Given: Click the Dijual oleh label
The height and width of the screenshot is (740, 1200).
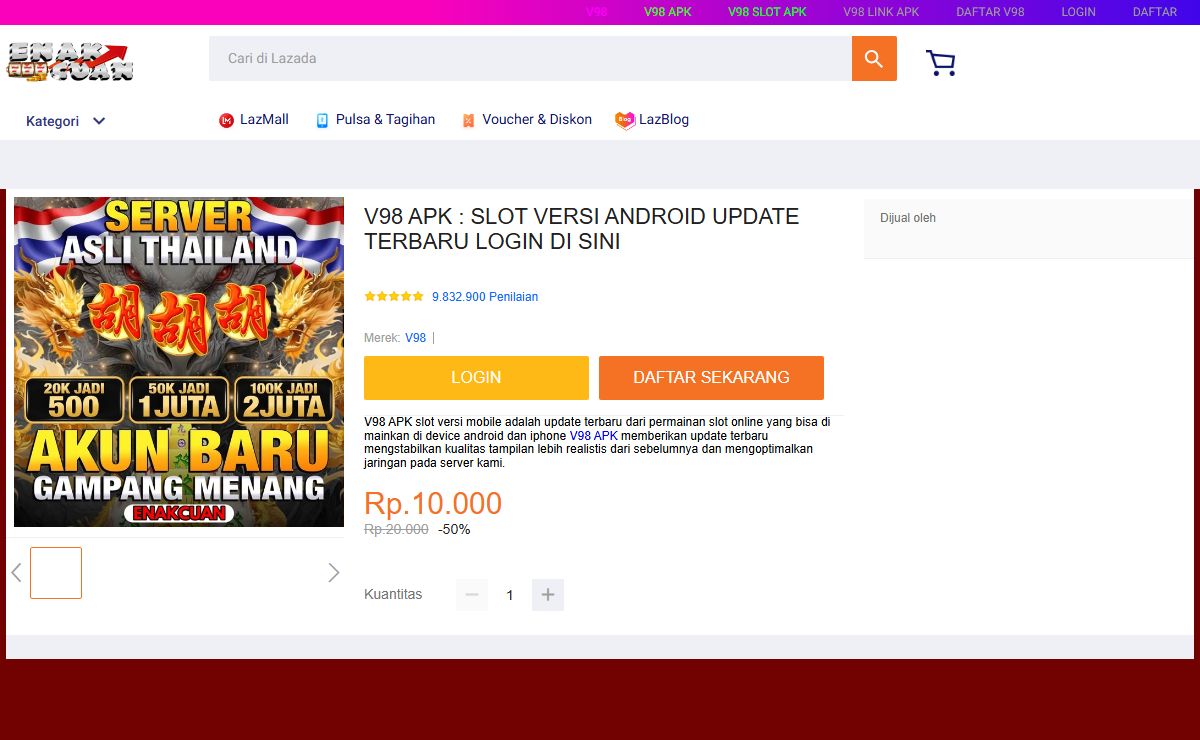Looking at the screenshot, I should (x=908, y=218).
